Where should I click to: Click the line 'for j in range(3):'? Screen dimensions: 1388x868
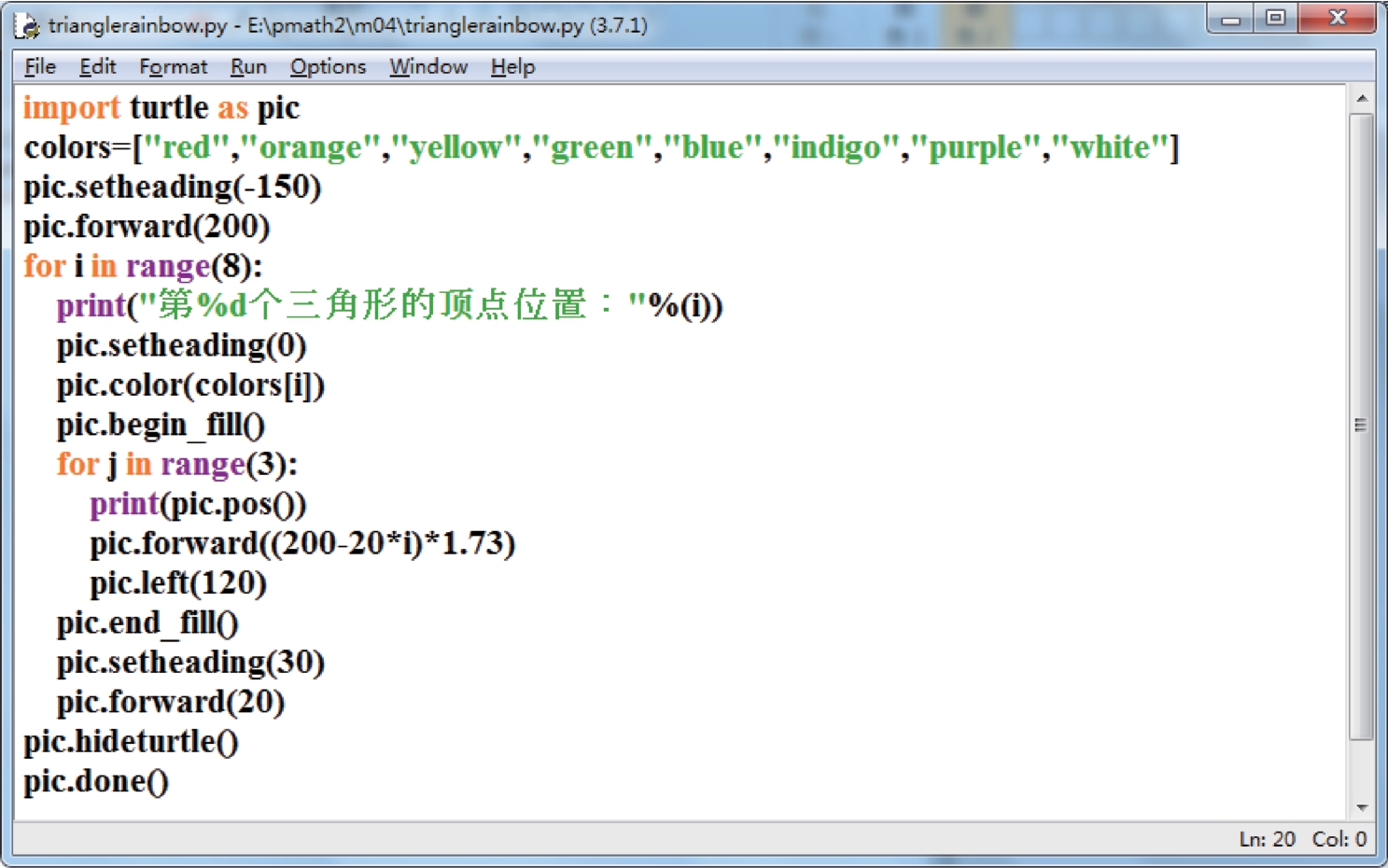pyautogui.click(x=177, y=464)
